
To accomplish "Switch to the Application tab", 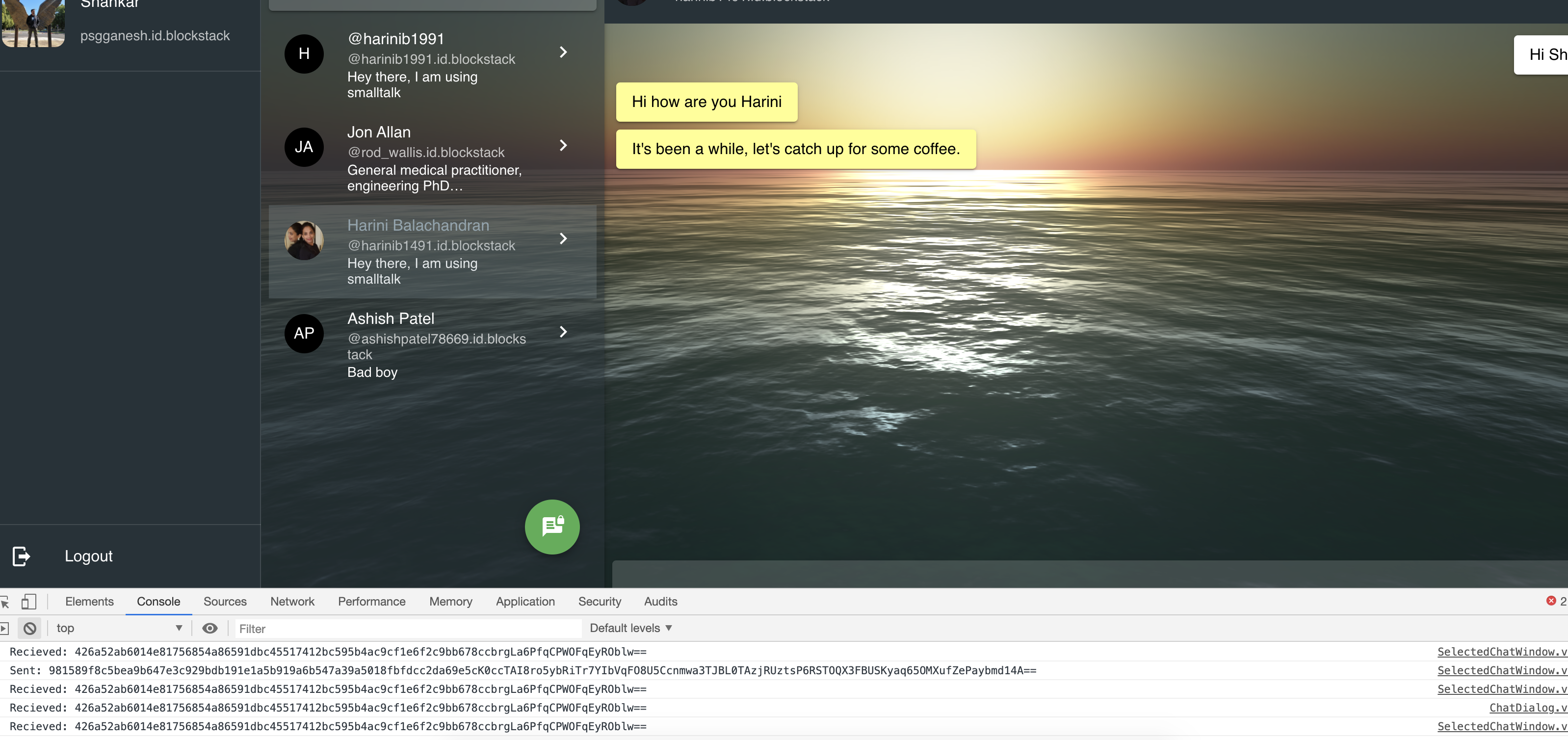I will pos(524,601).
